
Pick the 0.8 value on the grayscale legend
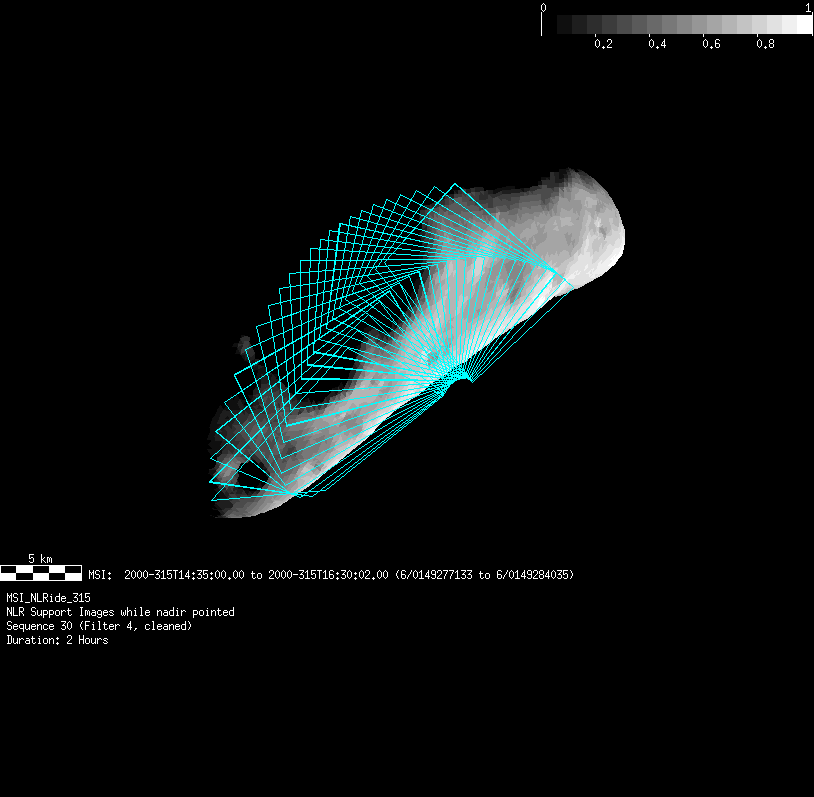pyautogui.click(x=764, y=44)
